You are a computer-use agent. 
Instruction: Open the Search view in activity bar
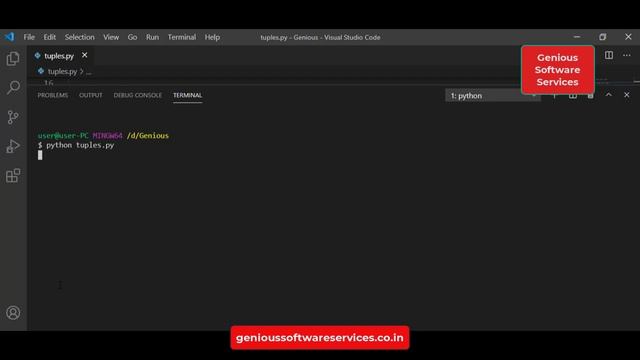tap(13, 87)
